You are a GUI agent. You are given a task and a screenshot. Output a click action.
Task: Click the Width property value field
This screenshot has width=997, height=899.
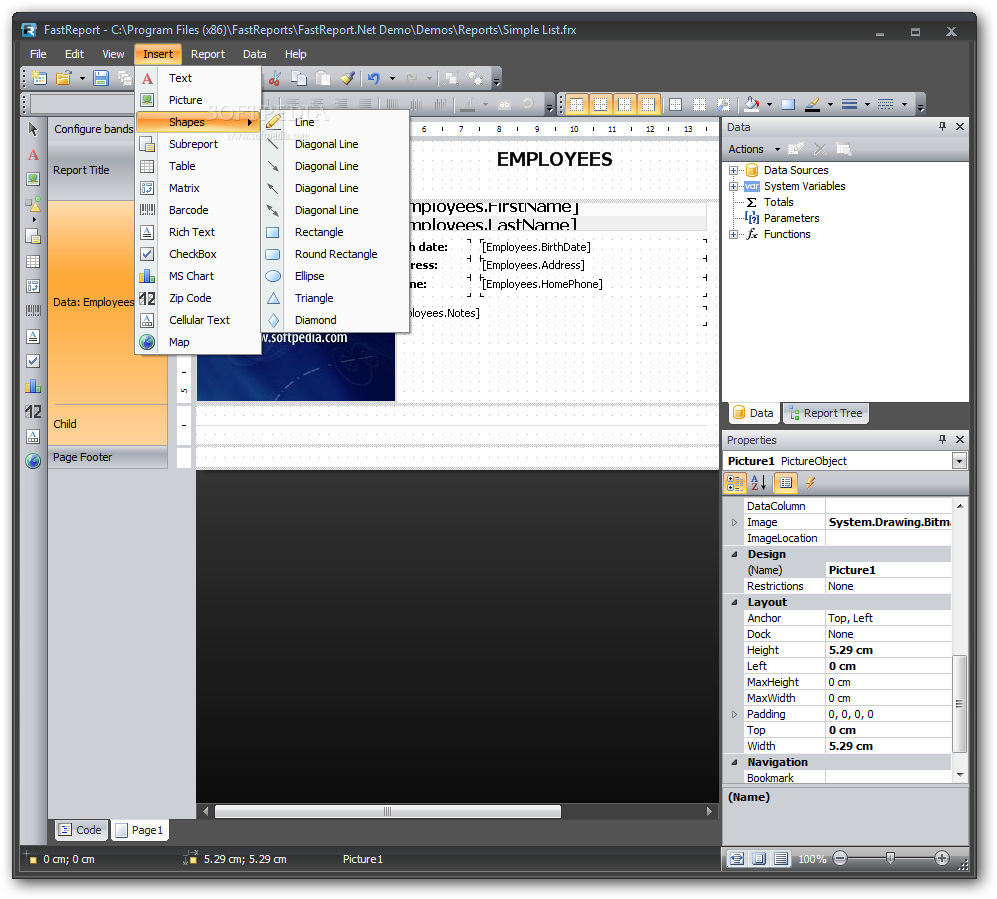click(x=888, y=746)
